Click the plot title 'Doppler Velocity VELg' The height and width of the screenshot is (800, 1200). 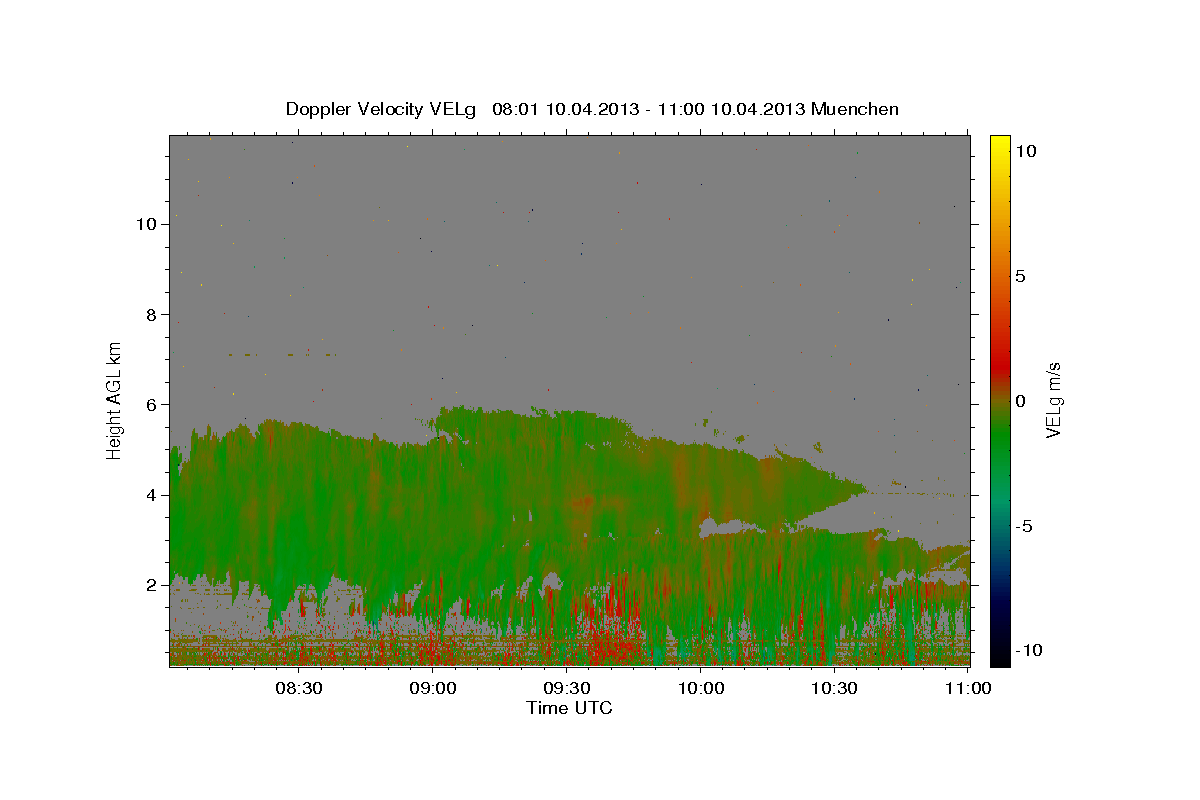[380, 109]
